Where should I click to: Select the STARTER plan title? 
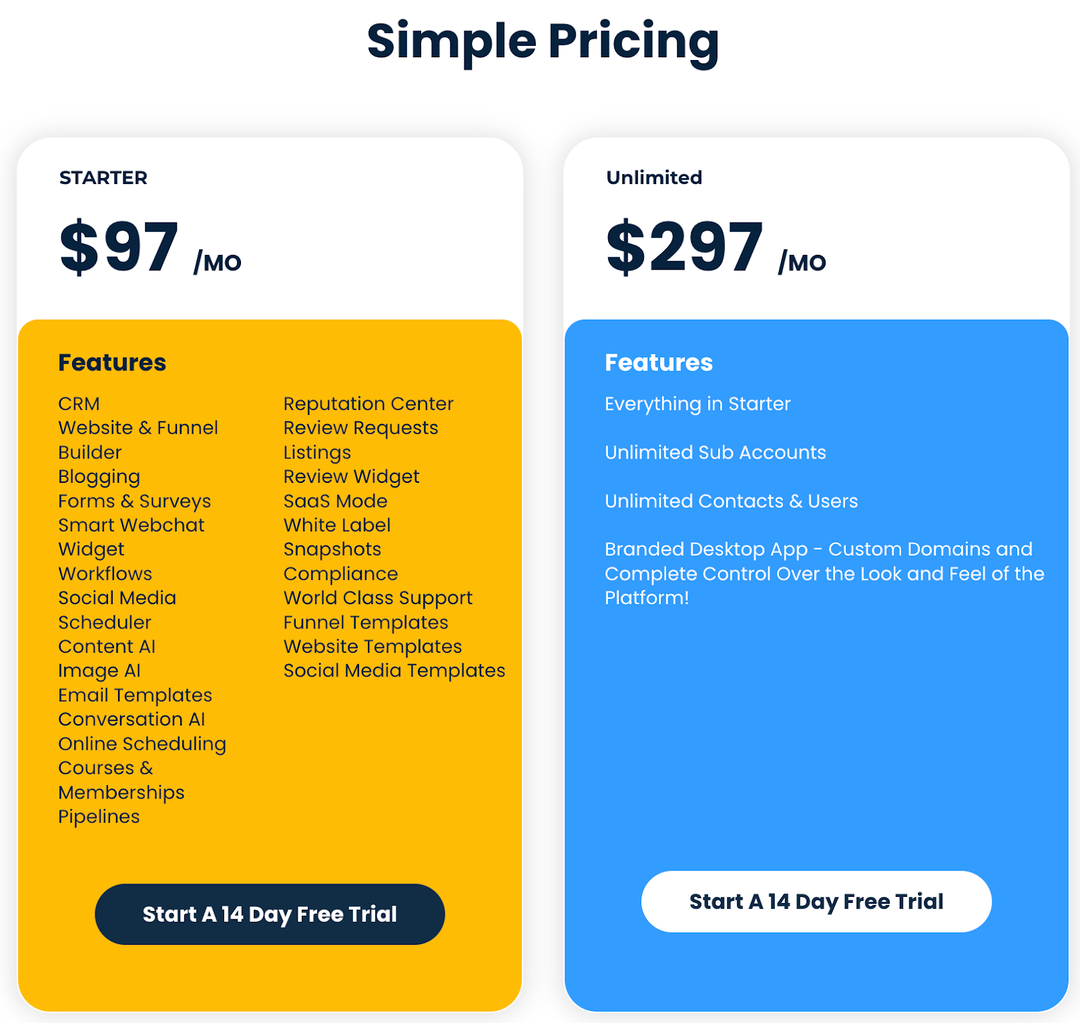coord(103,177)
